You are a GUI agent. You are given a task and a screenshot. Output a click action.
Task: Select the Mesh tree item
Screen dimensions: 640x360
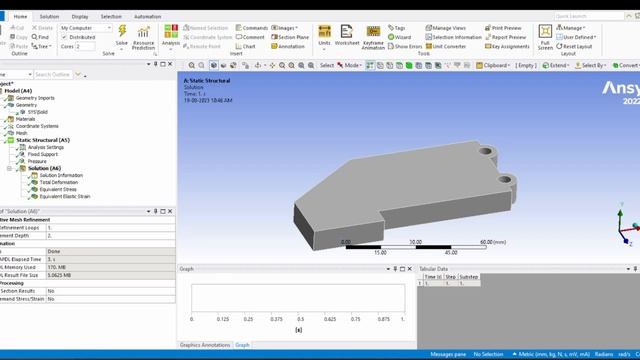click(21, 133)
